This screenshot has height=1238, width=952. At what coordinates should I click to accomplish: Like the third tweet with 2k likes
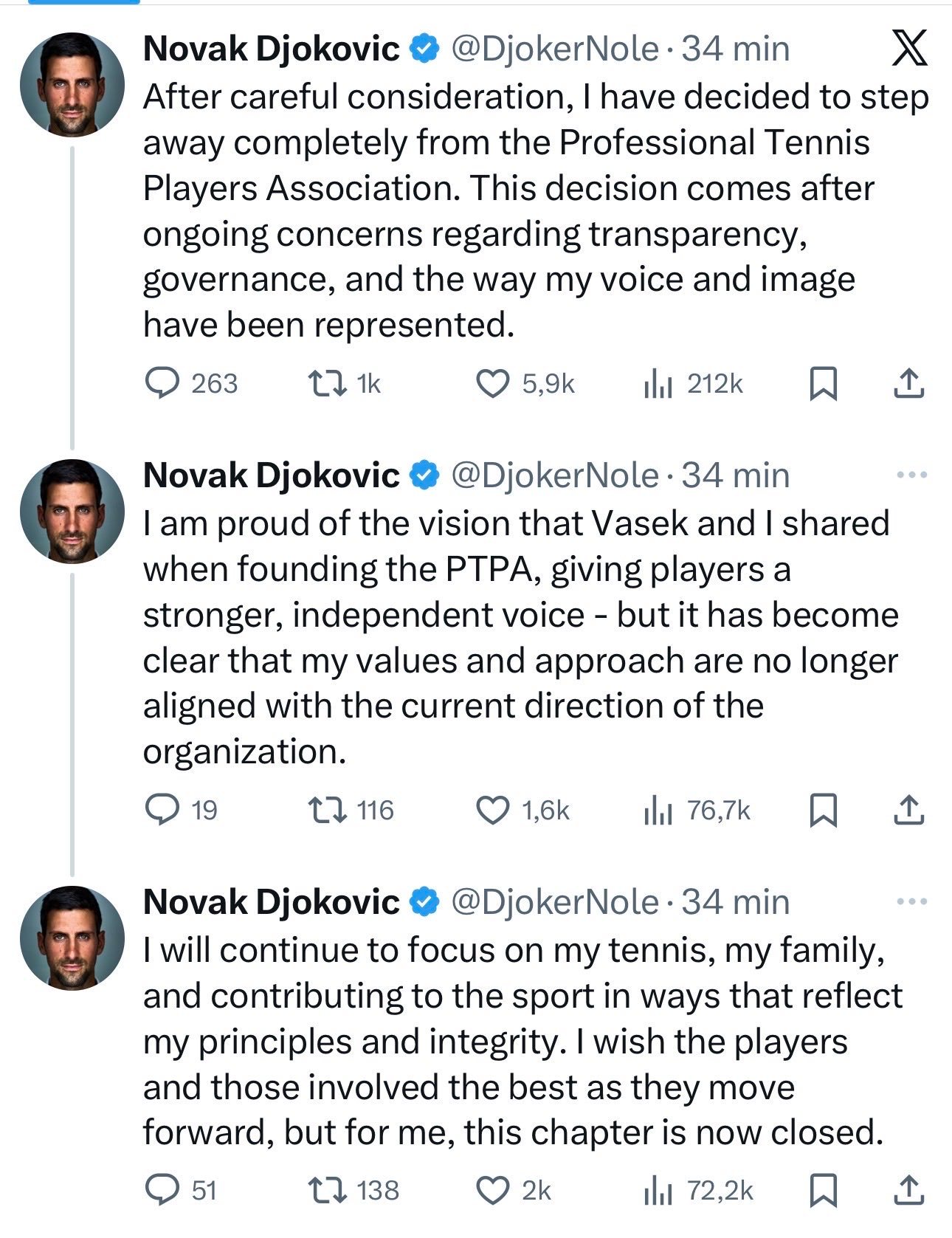(491, 1191)
